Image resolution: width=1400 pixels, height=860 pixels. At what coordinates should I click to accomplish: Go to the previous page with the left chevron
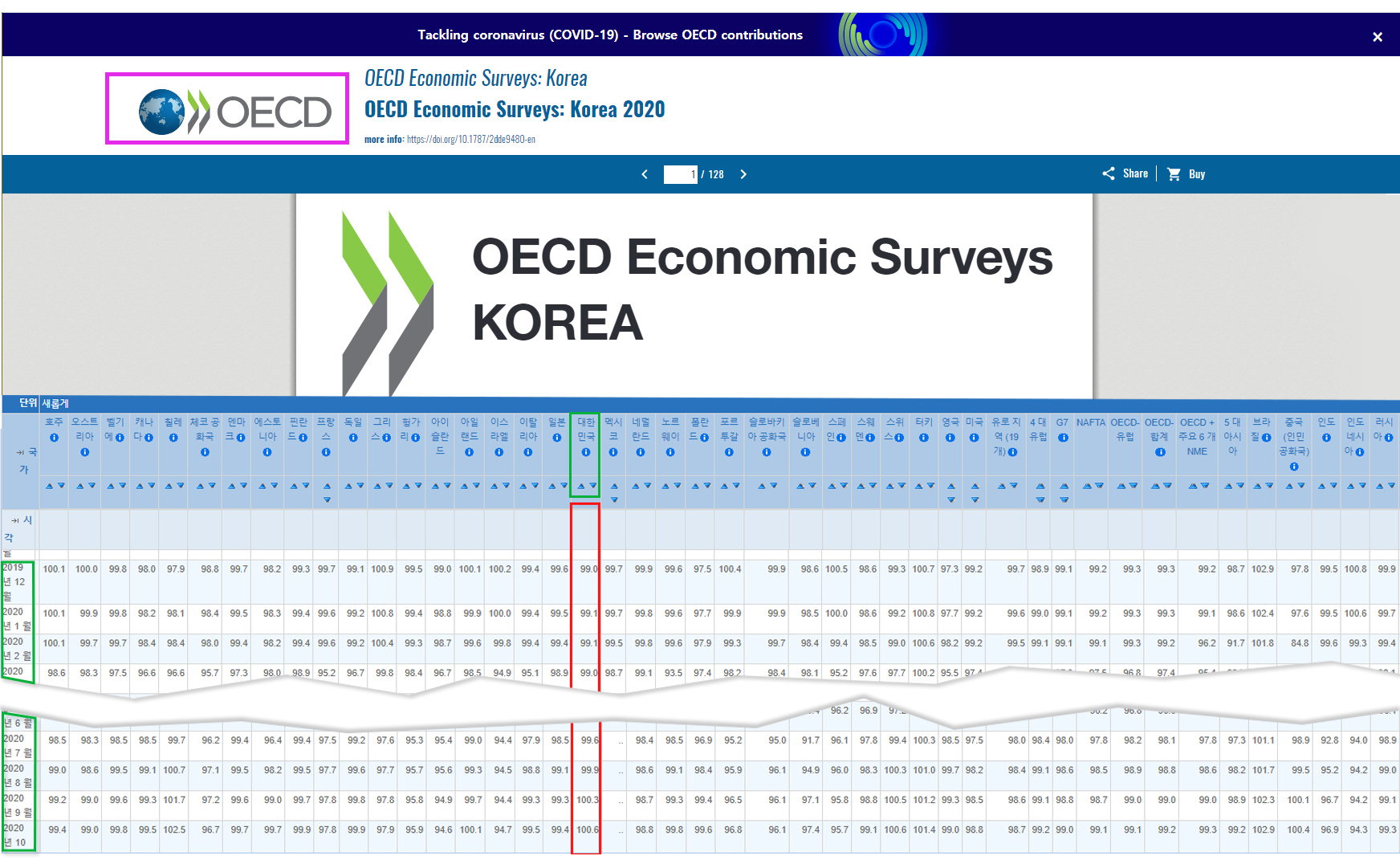[x=645, y=174]
